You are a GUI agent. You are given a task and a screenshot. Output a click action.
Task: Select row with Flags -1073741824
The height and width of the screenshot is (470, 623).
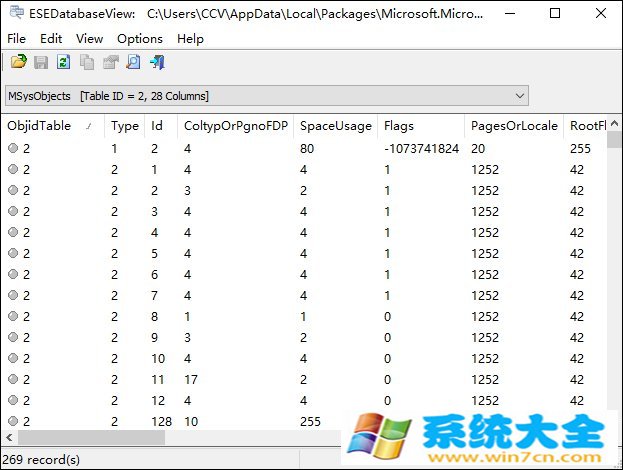304,149
